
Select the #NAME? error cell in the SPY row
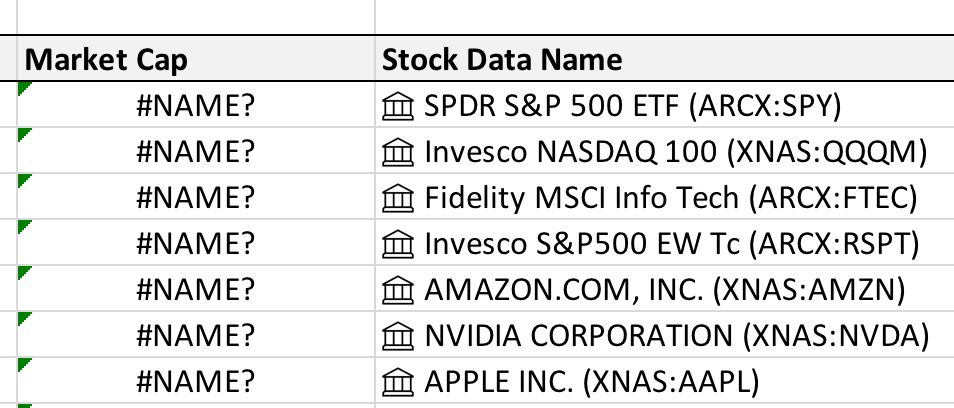click(x=196, y=105)
